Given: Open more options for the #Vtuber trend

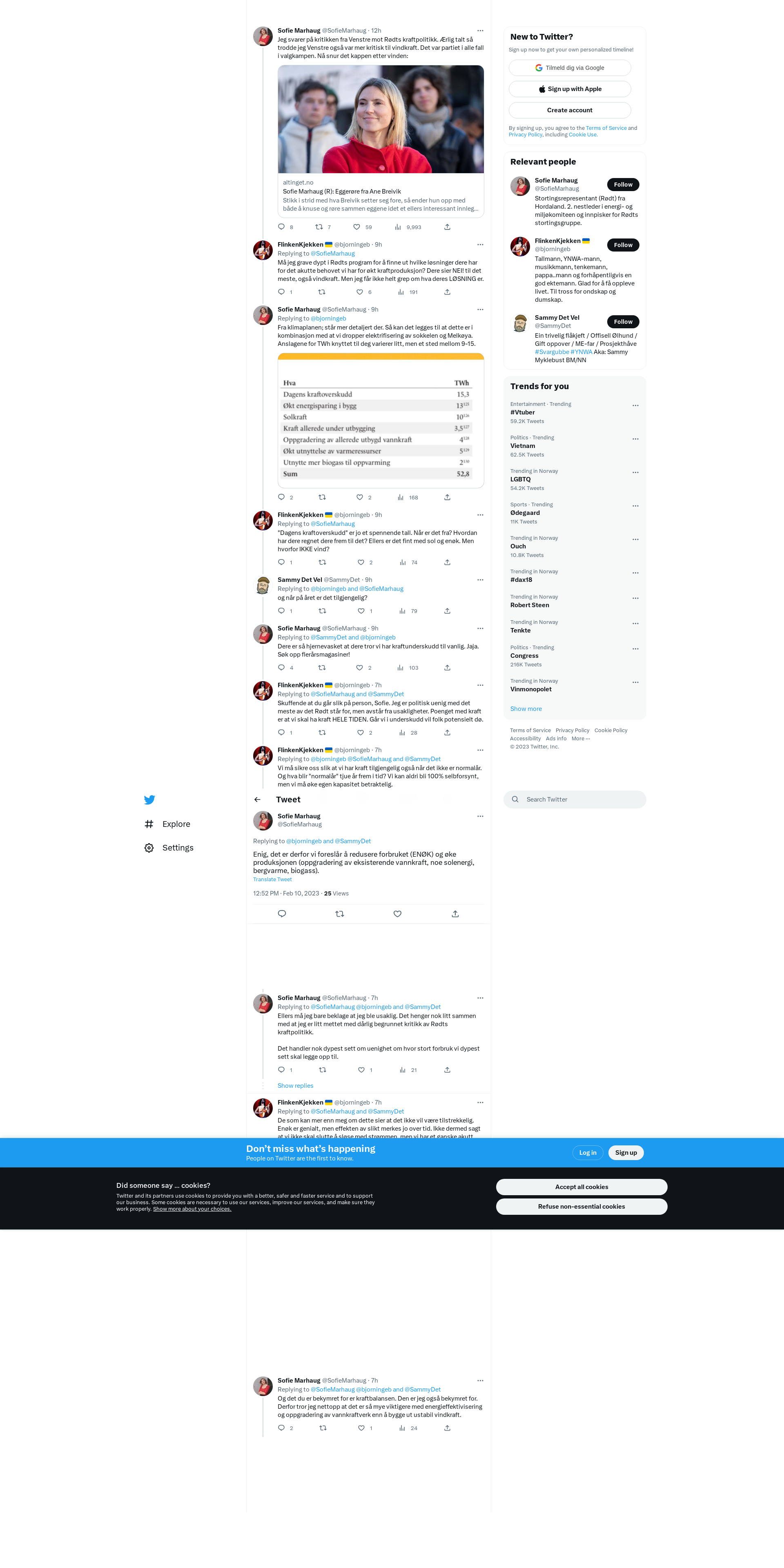Looking at the screenshot, I should click(x=635, y=405).
